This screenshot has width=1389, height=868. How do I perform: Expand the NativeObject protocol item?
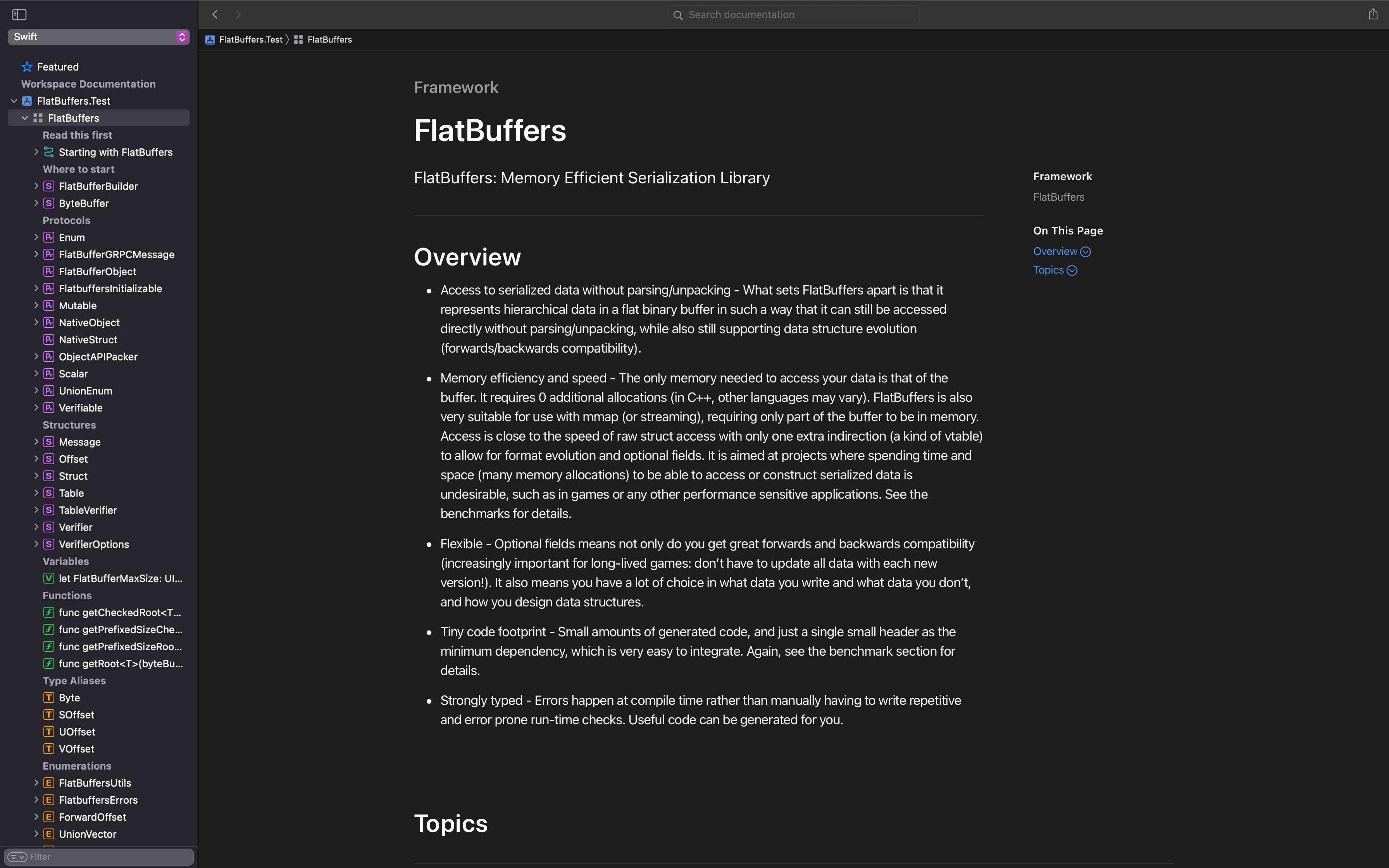click(x=35, y=322)
